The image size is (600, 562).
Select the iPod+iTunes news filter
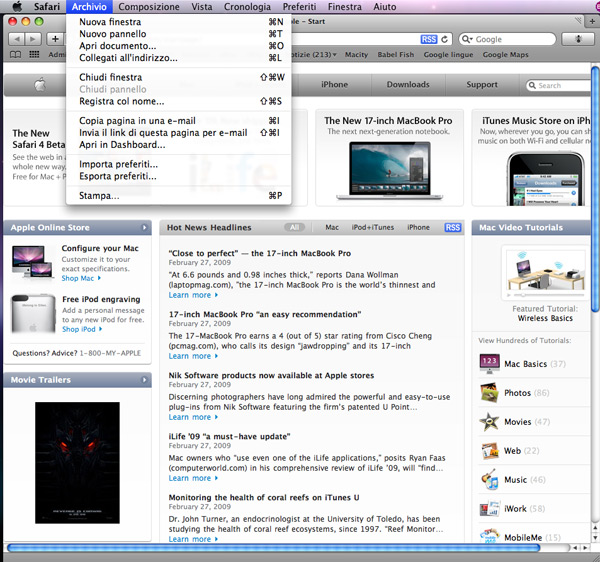click(x=374, y=227)
